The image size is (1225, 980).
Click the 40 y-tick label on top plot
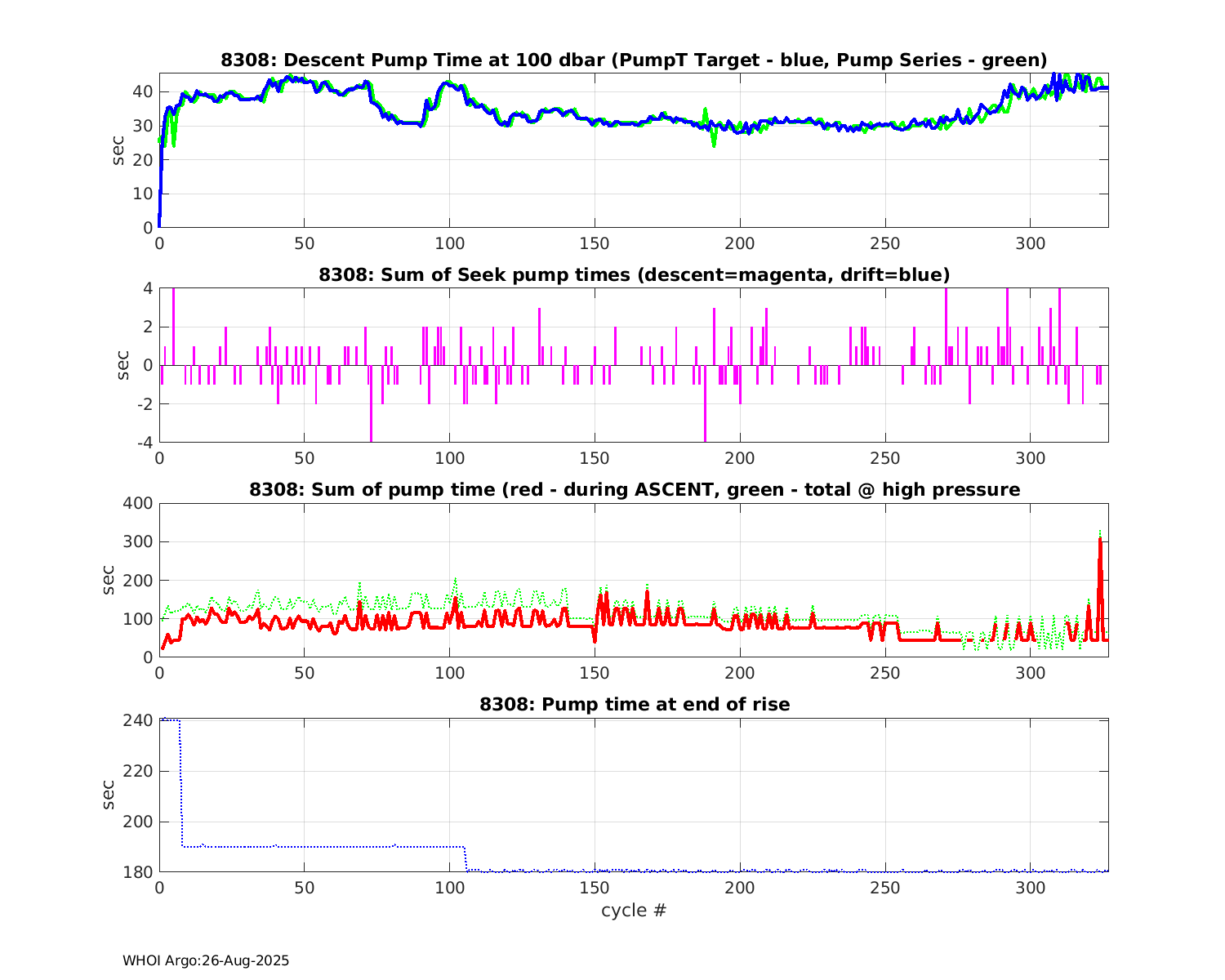coord(144,91)
